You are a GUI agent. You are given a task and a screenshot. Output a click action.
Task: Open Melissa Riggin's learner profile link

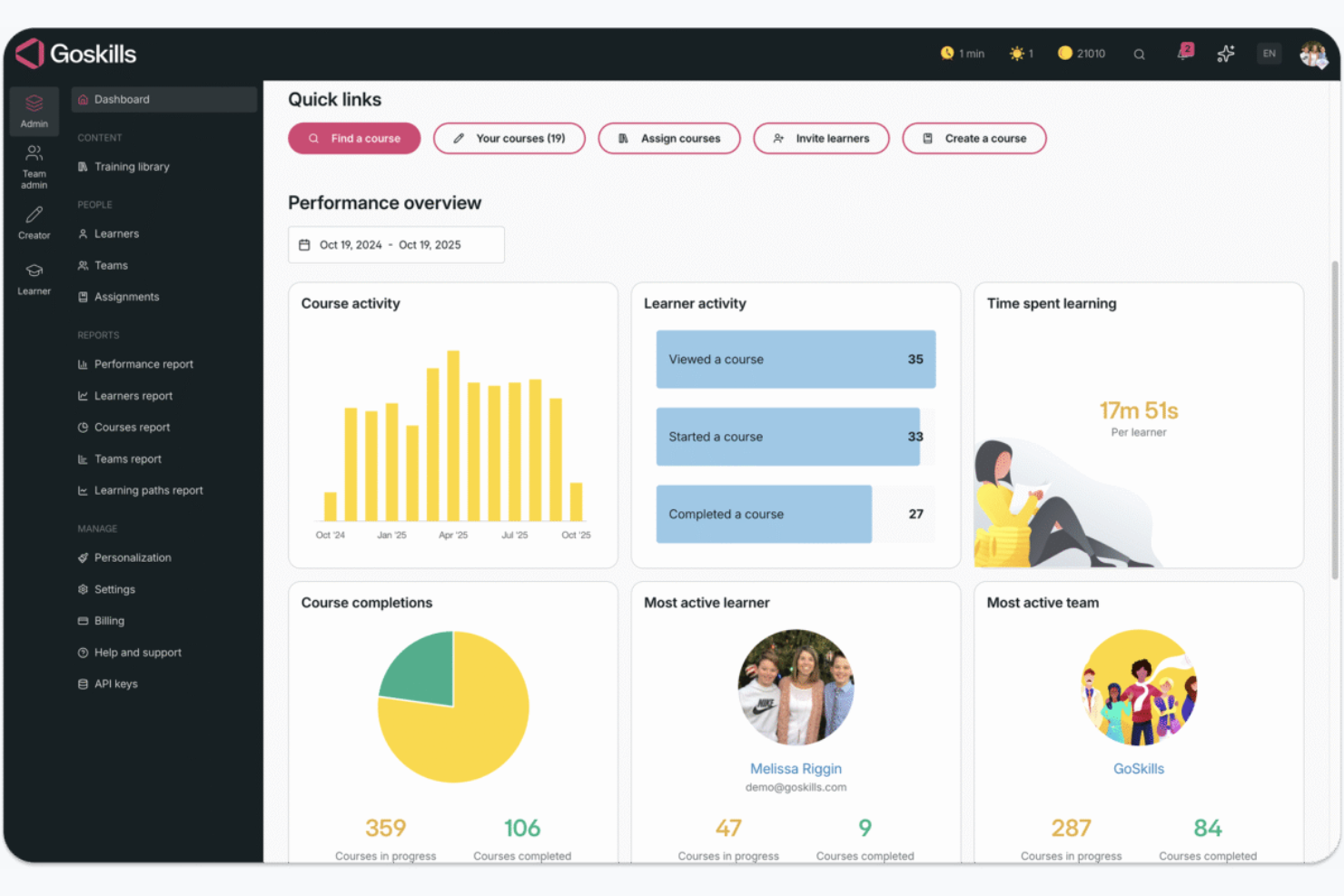[x=796, y=768]
